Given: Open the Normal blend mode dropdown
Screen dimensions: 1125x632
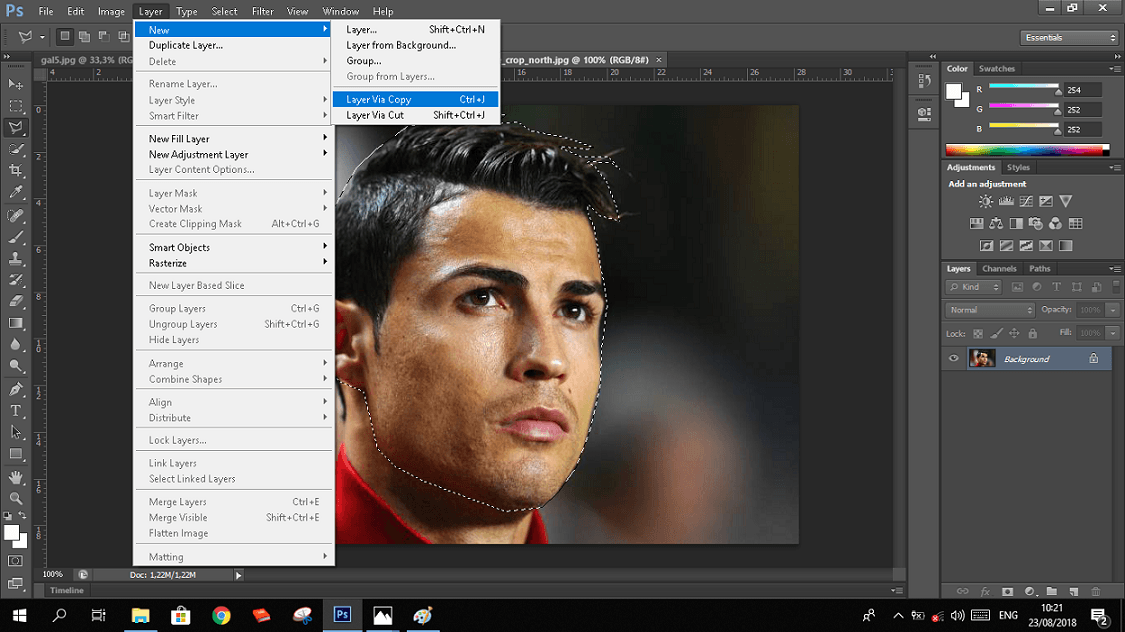Looking at the screenshot, I should coord(990,310).
